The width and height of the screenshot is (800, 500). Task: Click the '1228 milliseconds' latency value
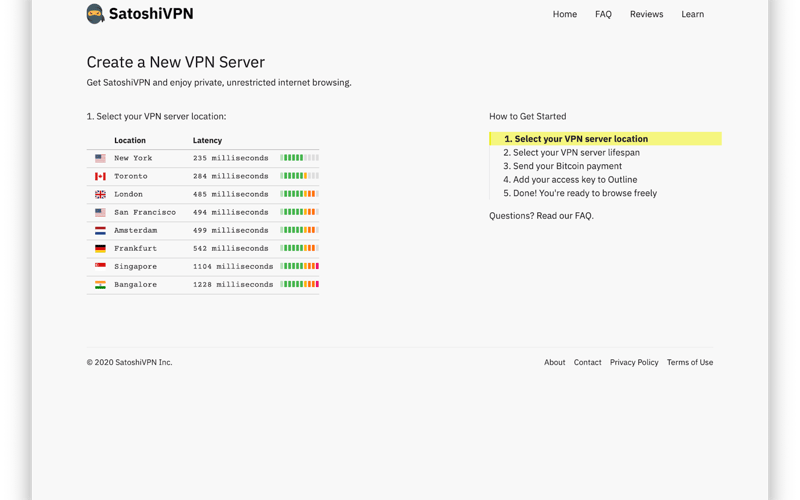[233, 285]
